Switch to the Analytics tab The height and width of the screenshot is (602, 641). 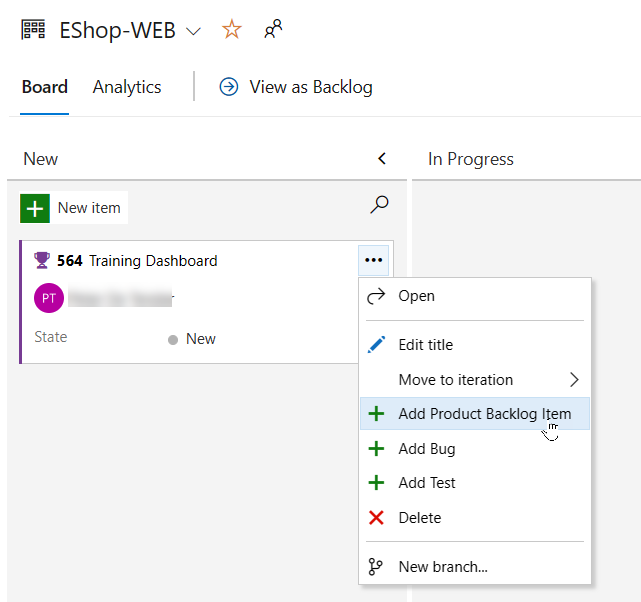pos(127,87)
